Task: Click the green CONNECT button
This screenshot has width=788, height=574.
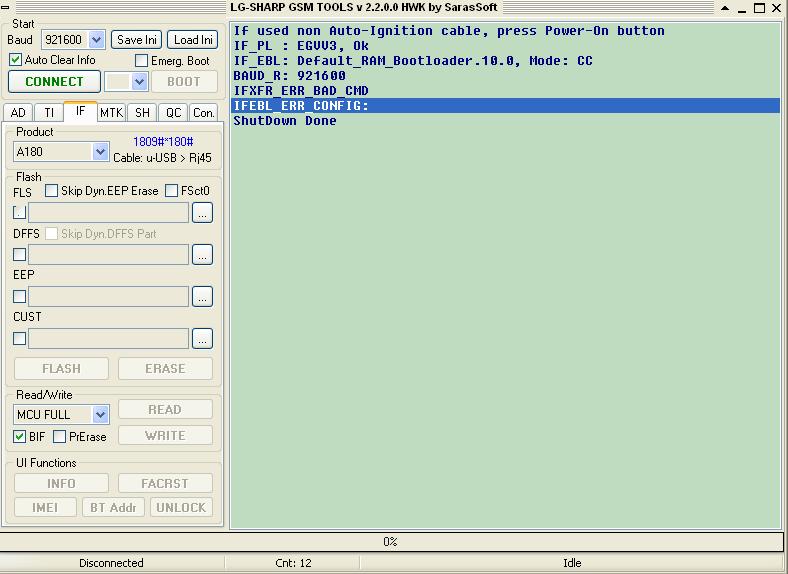Action: tap(54, 81)
